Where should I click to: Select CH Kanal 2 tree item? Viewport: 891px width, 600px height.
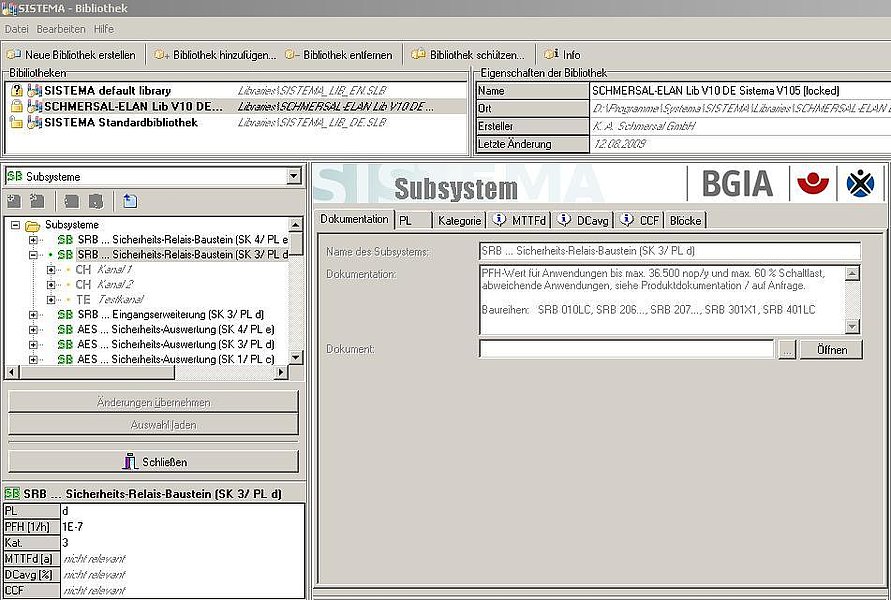(104, 284)
